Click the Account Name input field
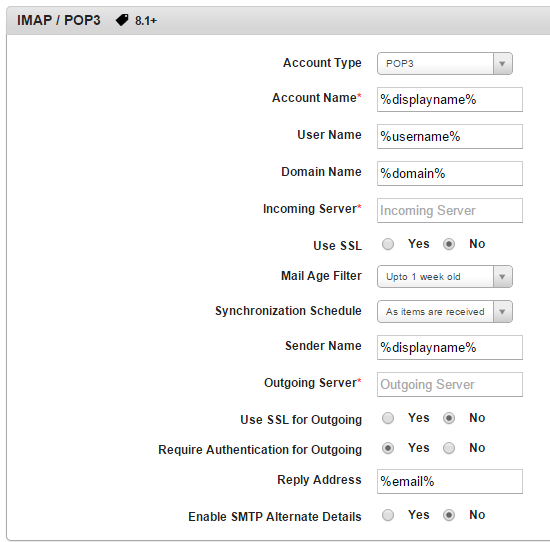Viewport: 550px width, 542px height. [x=450, y=100]
